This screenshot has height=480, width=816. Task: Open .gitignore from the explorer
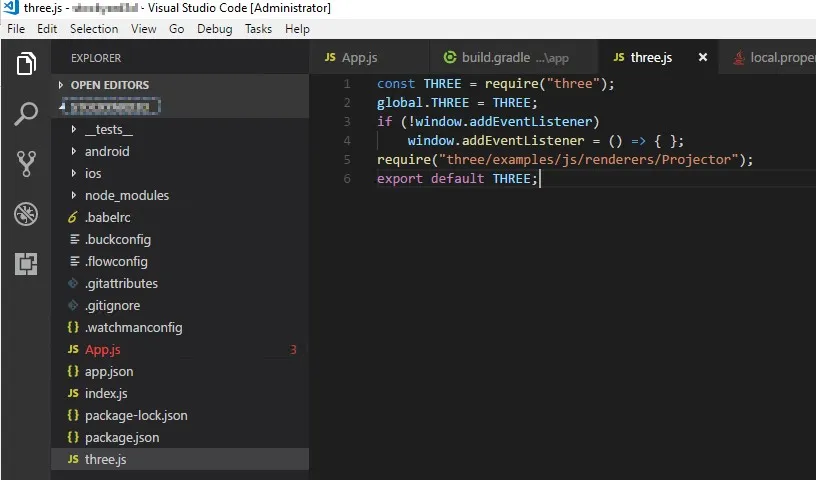182,305
